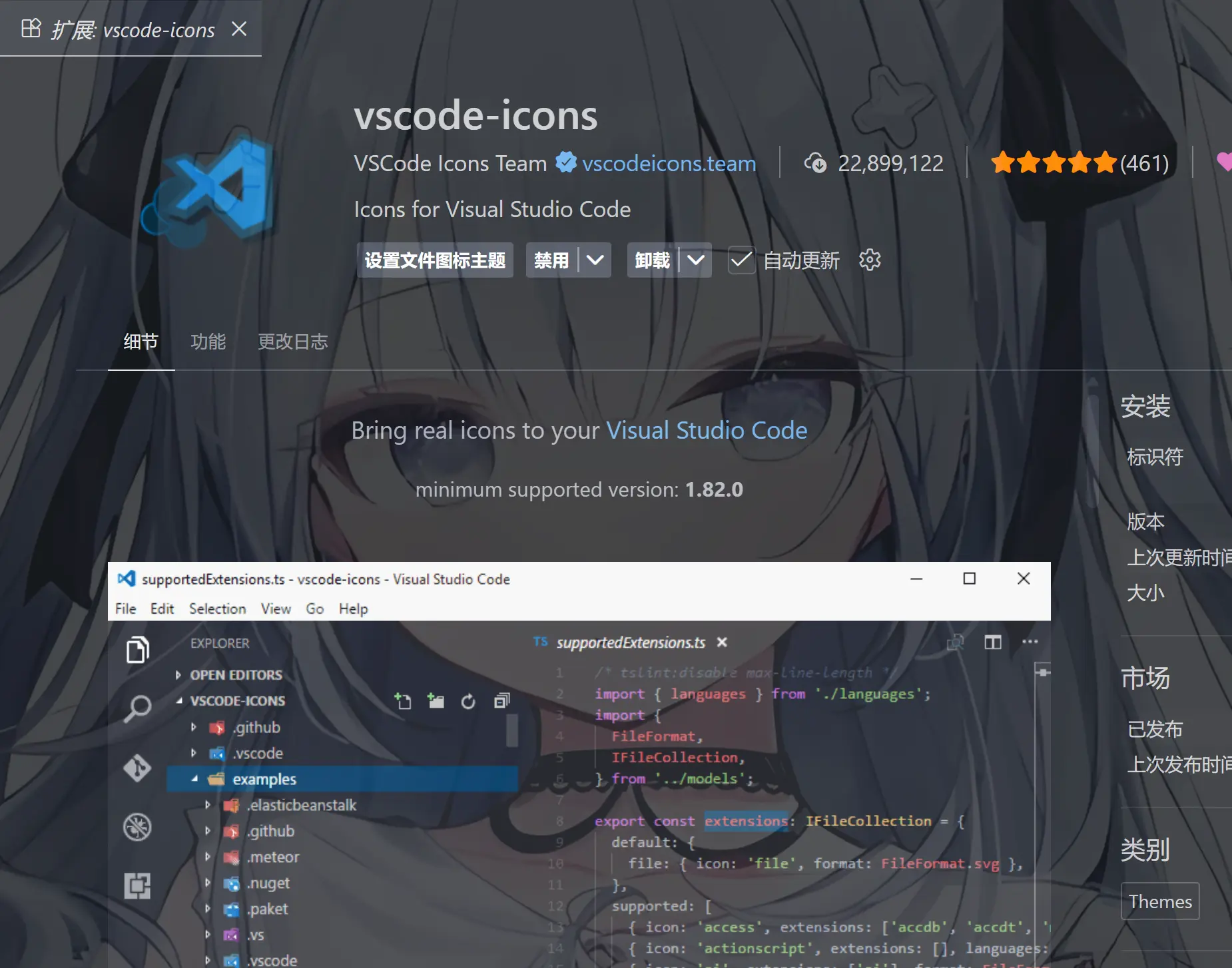Open the vscodeicons.team publisher link
Screen dimensions: 1232x968
(x=669, y=163)
